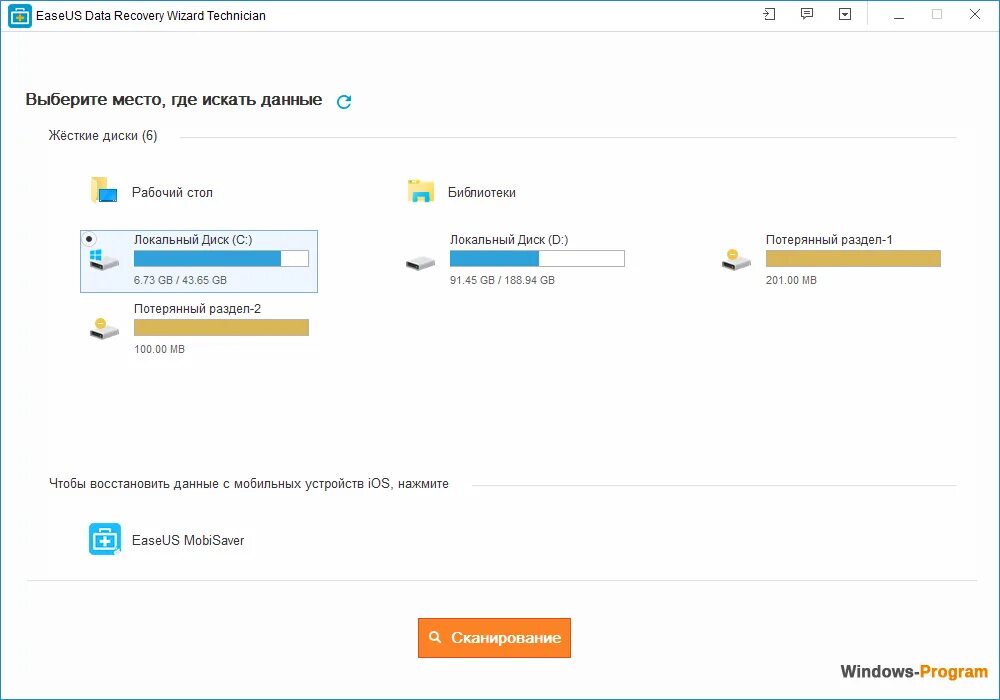Click the iOS mobile devices restore section text
1000x700 pixels.
coord(249,484)
